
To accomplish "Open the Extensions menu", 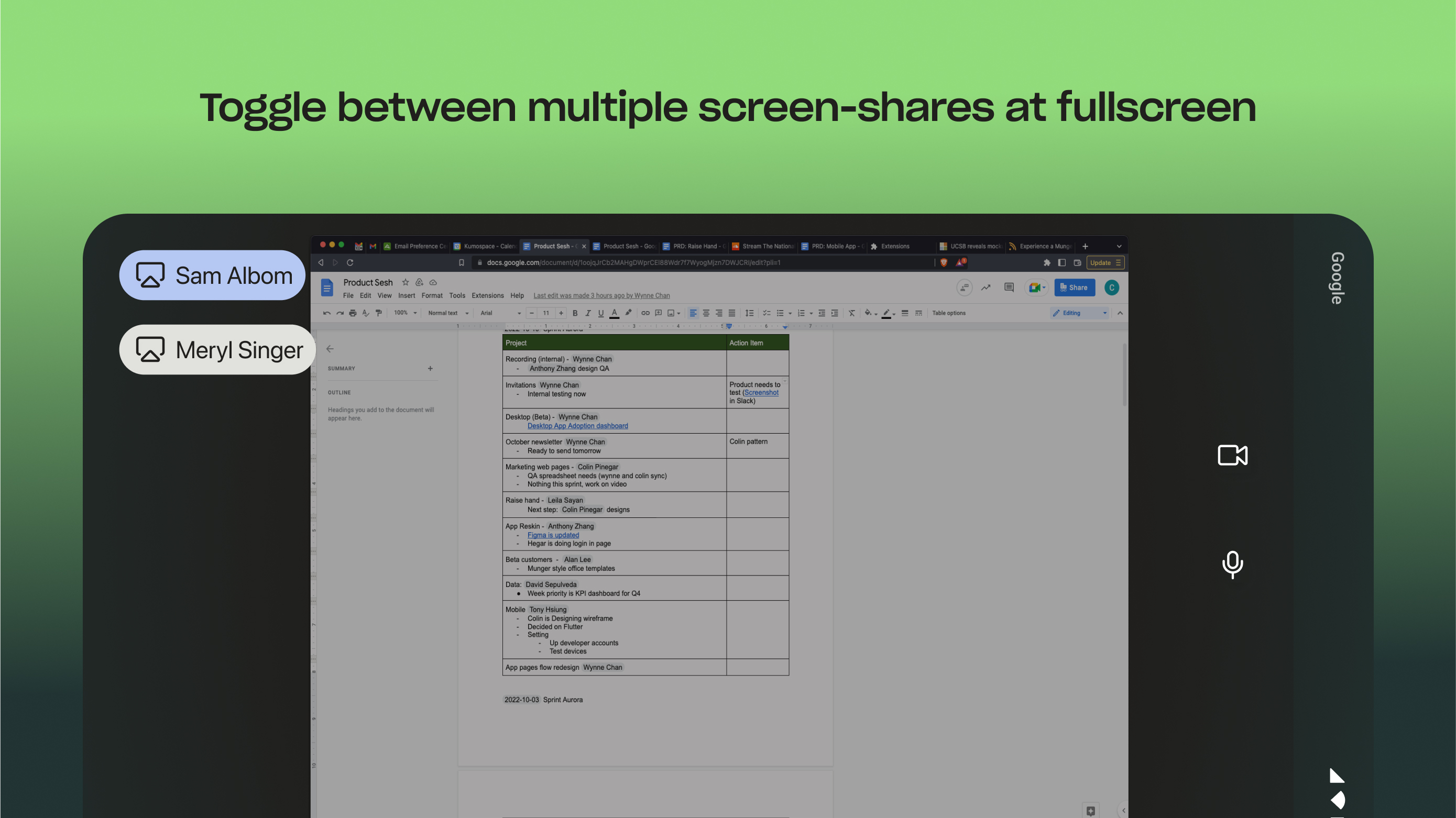I will pyautogui.click(x=487, y=295).
